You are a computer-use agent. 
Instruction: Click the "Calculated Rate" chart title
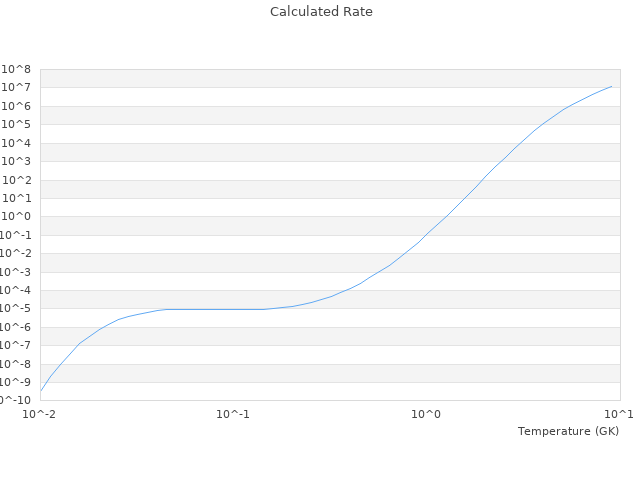[320, 12]
